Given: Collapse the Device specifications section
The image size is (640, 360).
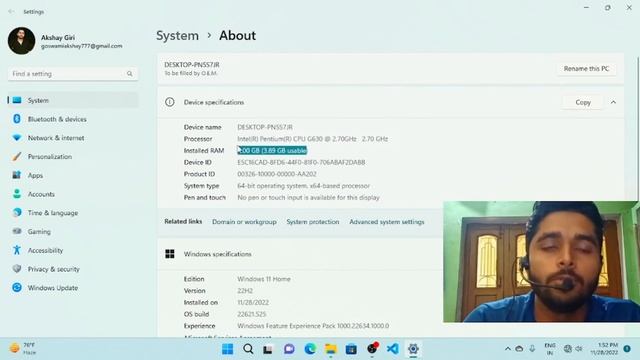Looking at the screenshot, I should (x=613, y=102).
